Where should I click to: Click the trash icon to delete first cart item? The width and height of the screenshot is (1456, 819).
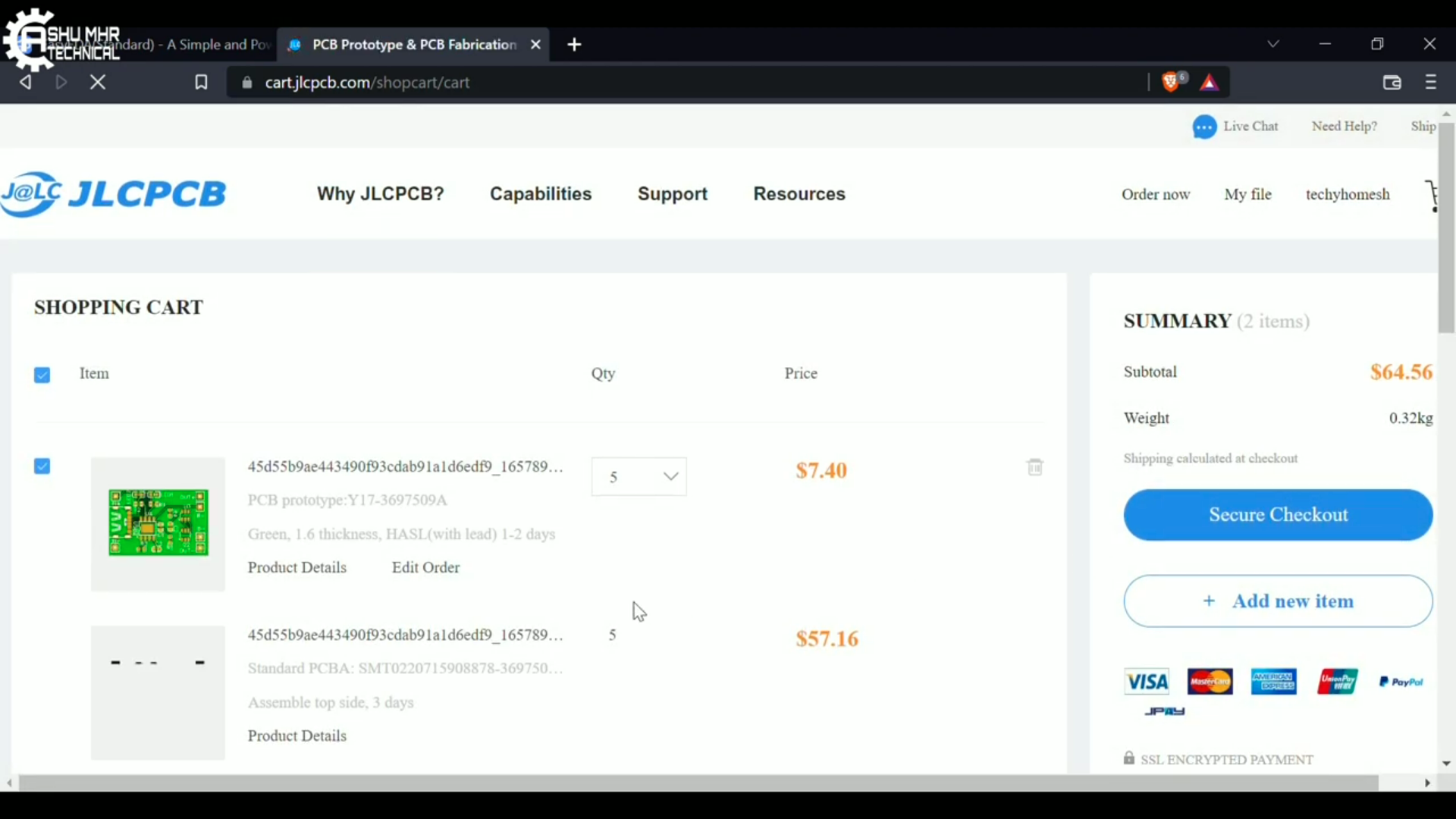(x=1035, y=467)
